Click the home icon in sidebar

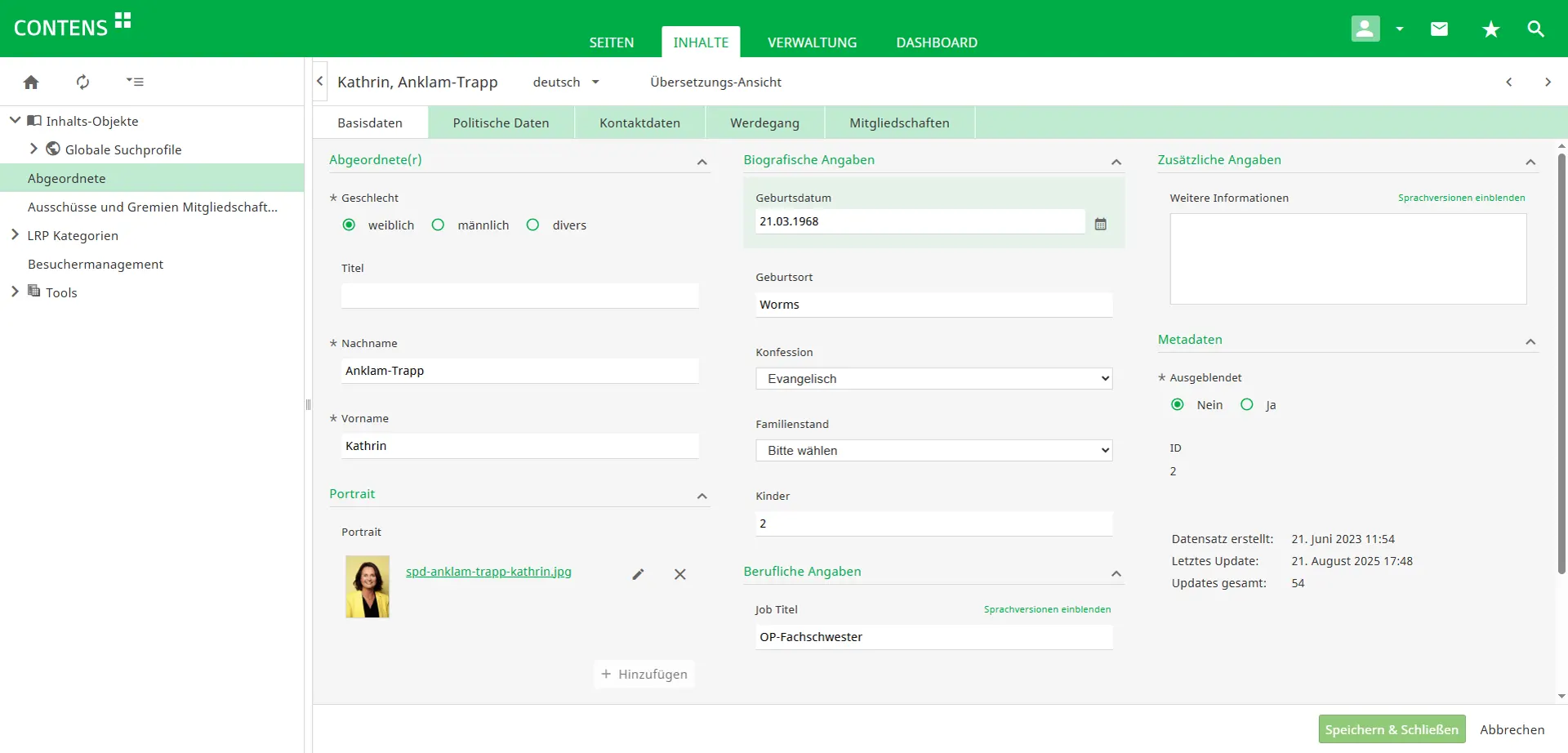click(31, 82)
